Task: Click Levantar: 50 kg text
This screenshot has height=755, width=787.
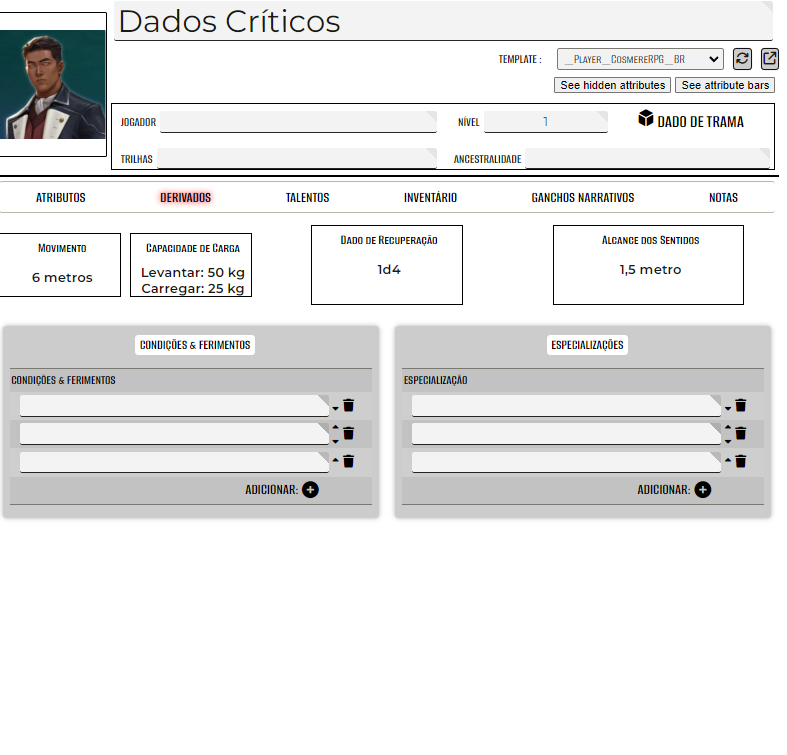Action: point(193,273)
